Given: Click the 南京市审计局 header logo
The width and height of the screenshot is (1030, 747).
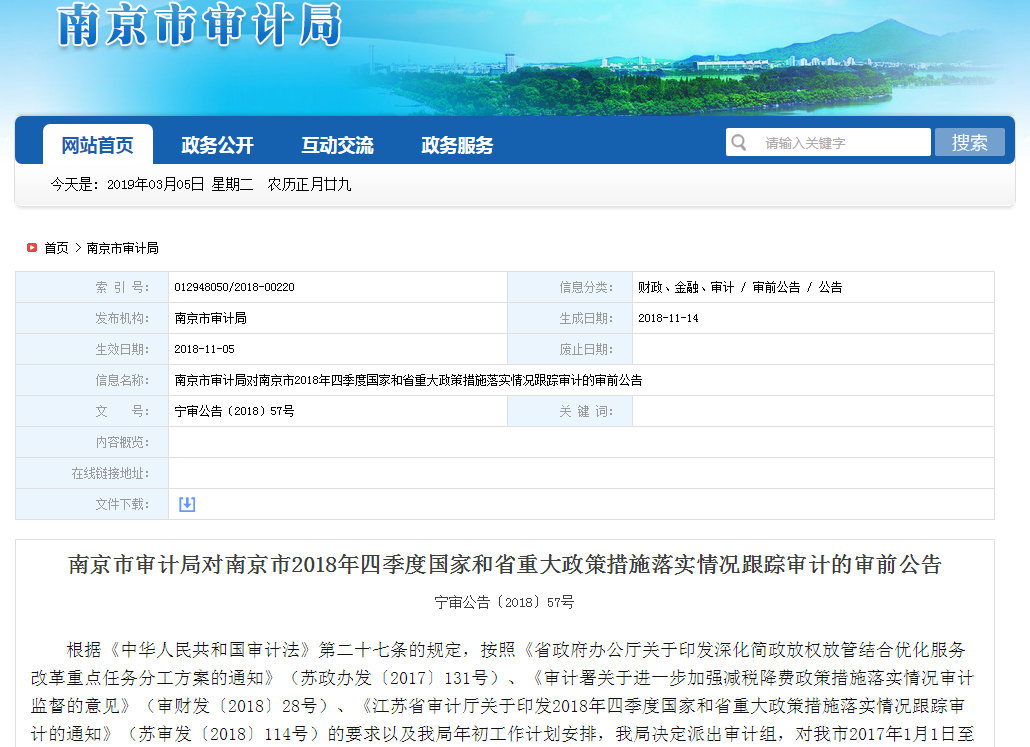Looking at the screenshot, I should click(x=200, y=26).
